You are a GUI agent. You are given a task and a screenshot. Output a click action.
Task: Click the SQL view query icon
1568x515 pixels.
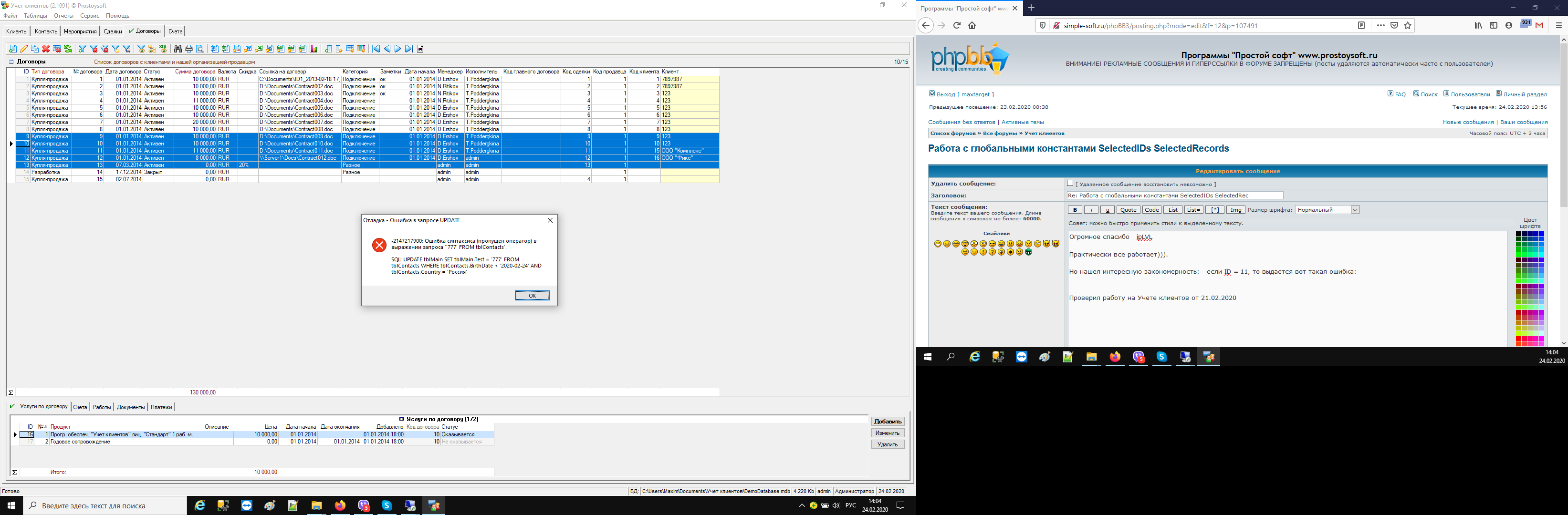pos(163,49)
